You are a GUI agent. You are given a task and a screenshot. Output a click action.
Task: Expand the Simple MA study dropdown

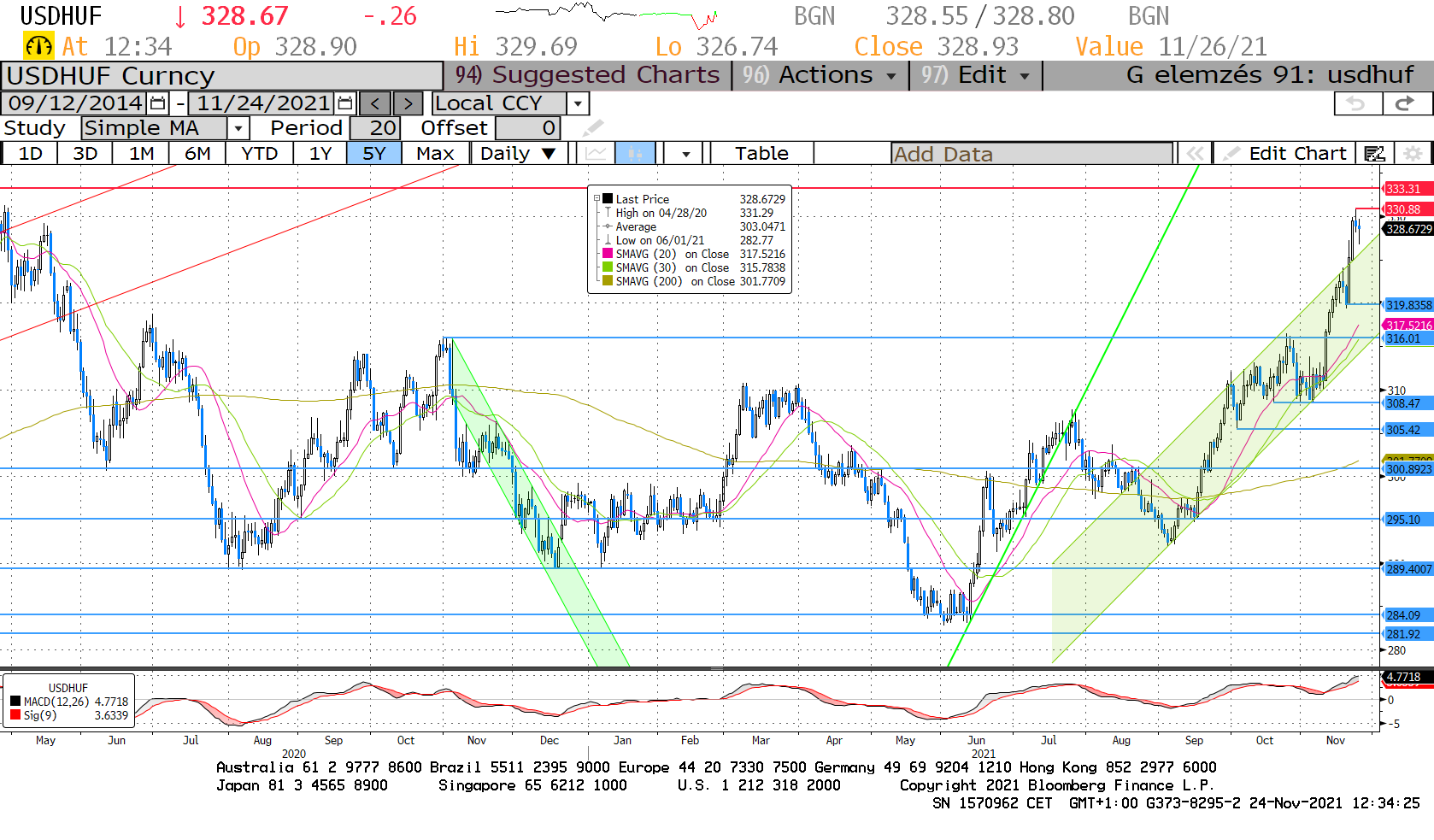238,128
